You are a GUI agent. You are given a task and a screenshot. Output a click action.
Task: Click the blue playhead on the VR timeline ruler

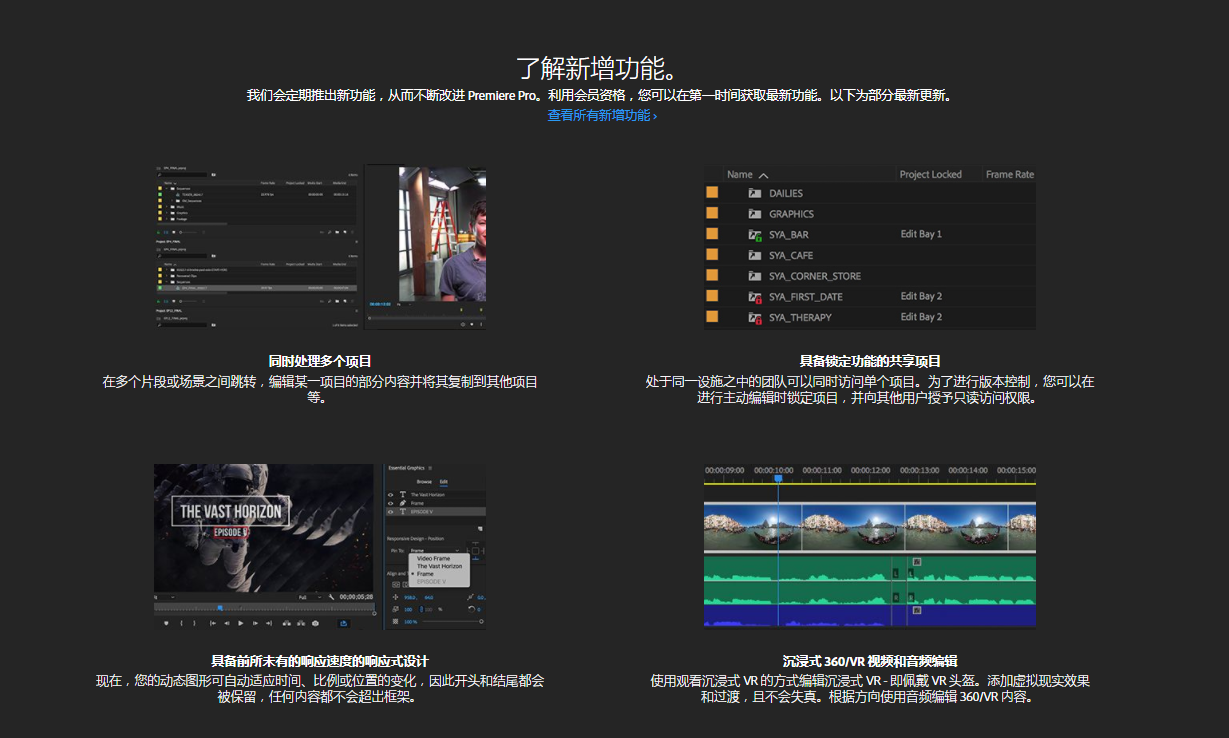pyautogui.click(x=778, y=479)
